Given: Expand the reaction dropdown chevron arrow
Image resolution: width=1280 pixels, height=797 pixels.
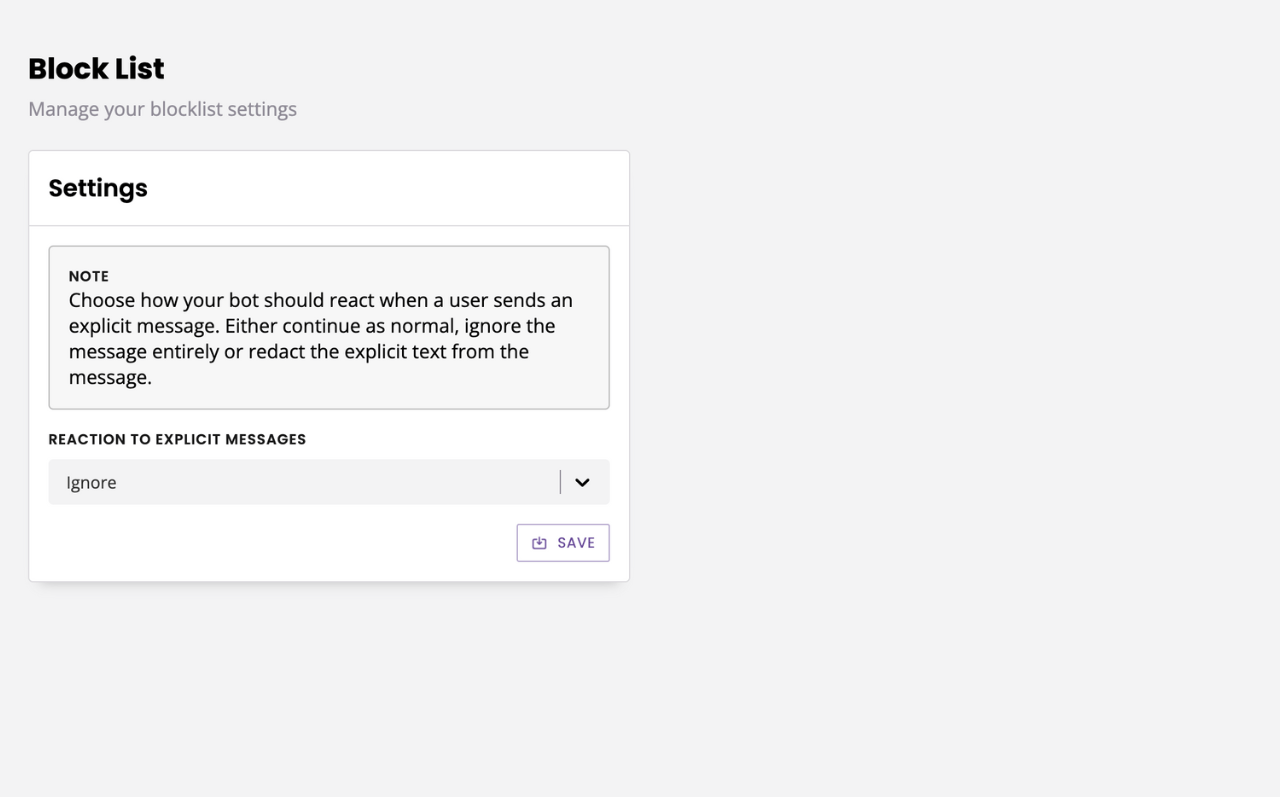Looking at the screenshot, I should coord(582,482).
